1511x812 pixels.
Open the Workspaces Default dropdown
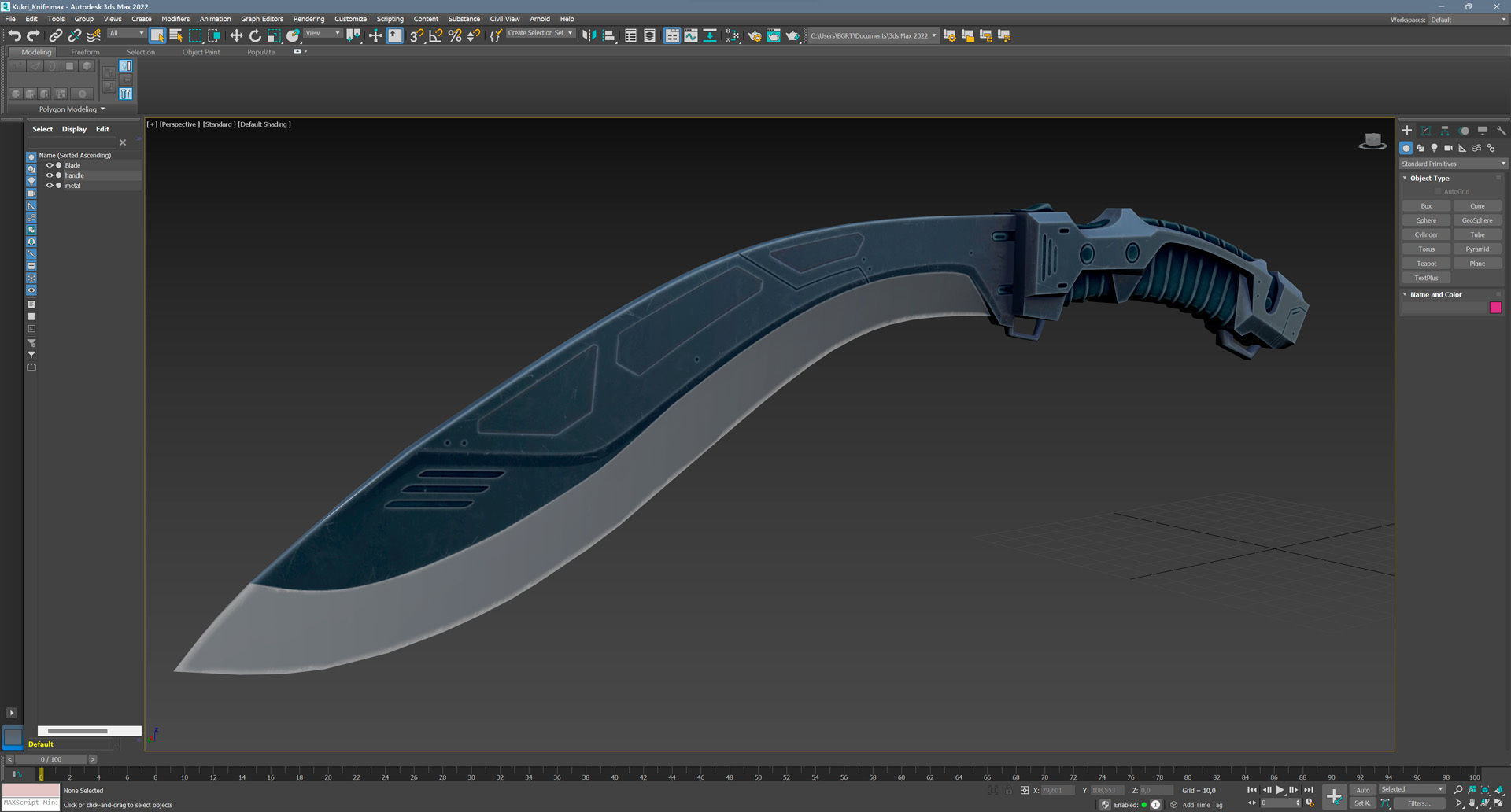tap(1467, 20)
